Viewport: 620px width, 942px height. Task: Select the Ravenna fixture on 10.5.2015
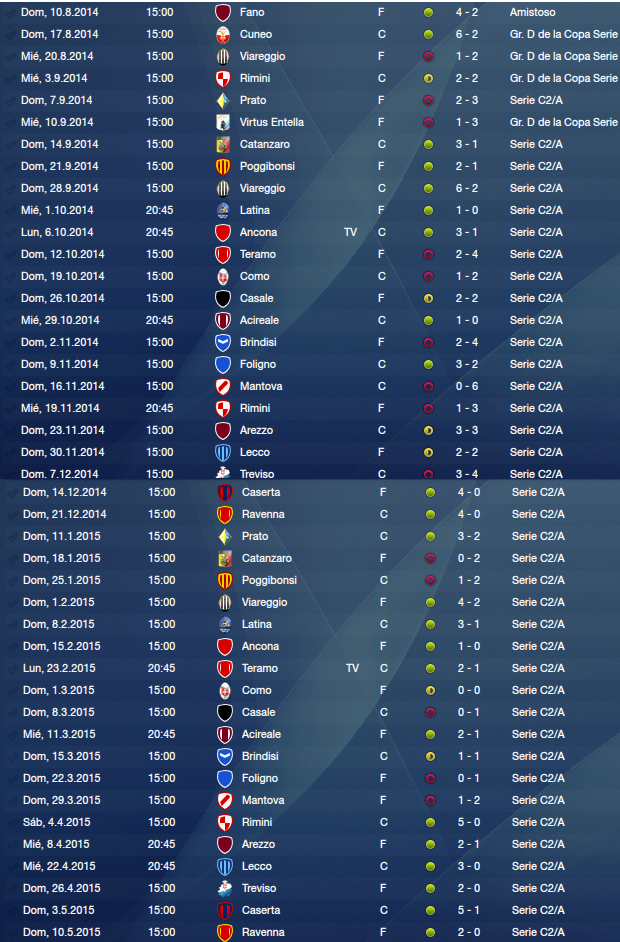310,932
